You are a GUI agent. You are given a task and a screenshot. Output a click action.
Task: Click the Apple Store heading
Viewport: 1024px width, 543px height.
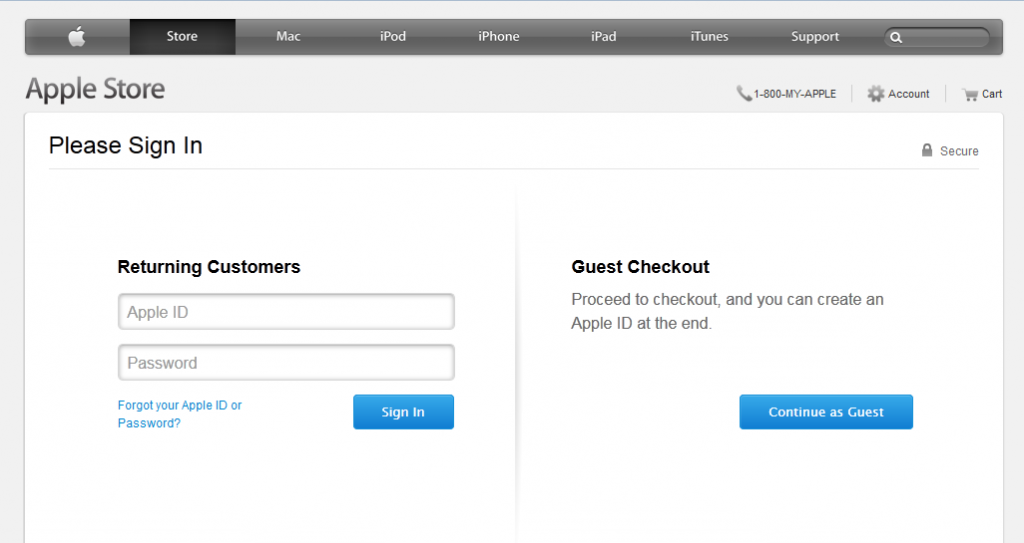(95, 90)
